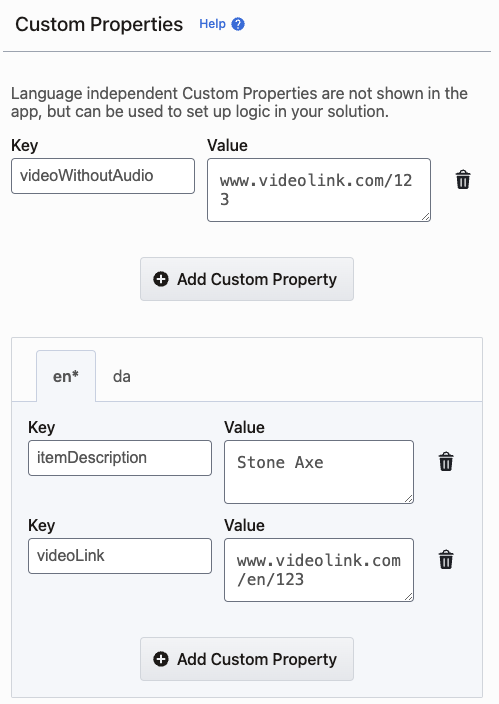The image size is (499, 704).
Task: Focus the videoLink key field
Action: coord(120,556)
